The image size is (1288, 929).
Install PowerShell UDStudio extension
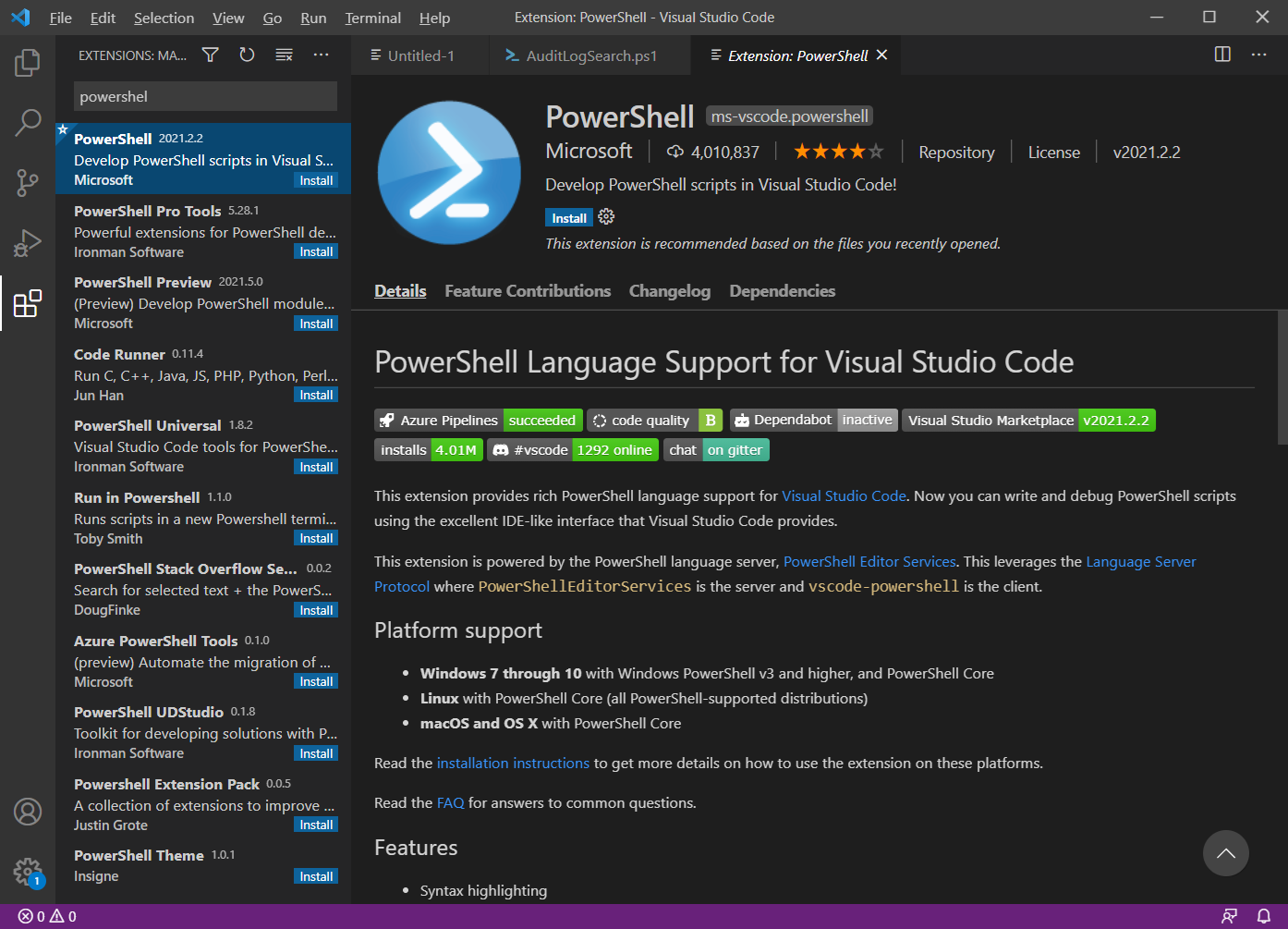click(x=316, y=753)
